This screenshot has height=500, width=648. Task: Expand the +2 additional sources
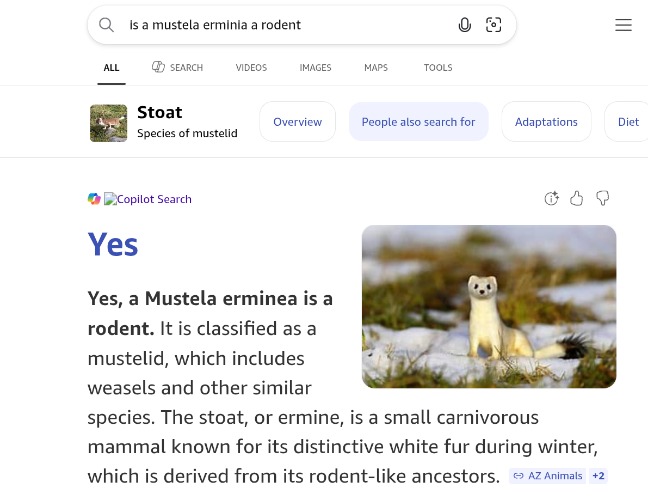(x=598, y=476)
